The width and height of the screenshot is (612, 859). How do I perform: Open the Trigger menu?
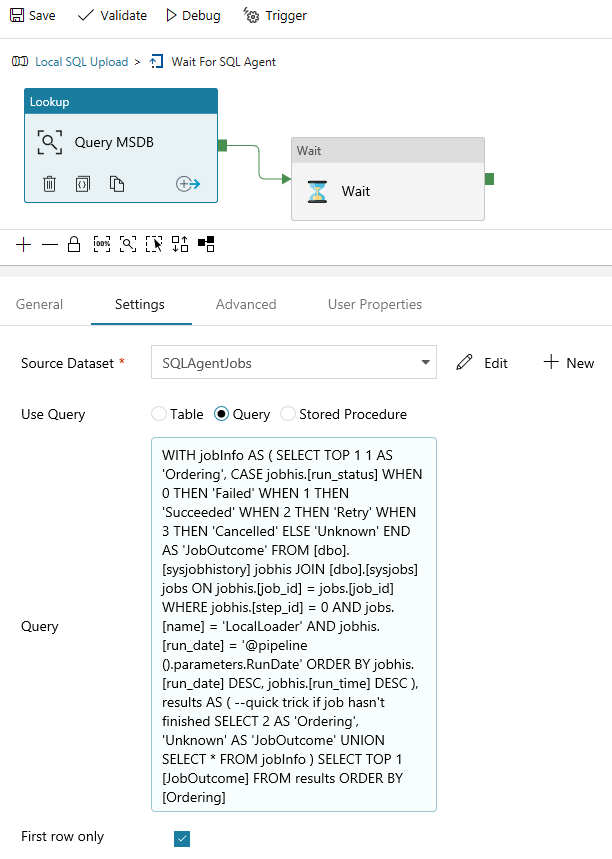[275, 16]
